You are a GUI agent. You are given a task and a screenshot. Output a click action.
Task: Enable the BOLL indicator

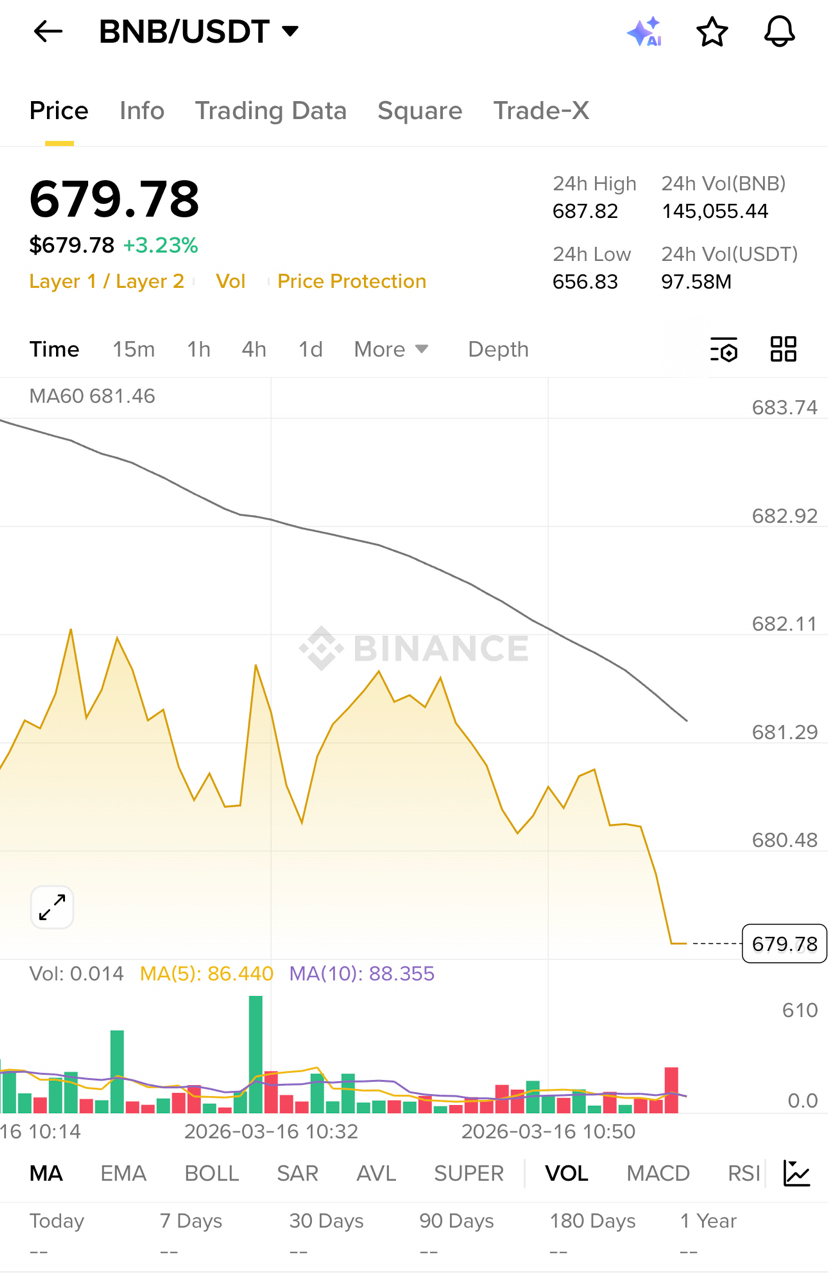[212, 1173]
